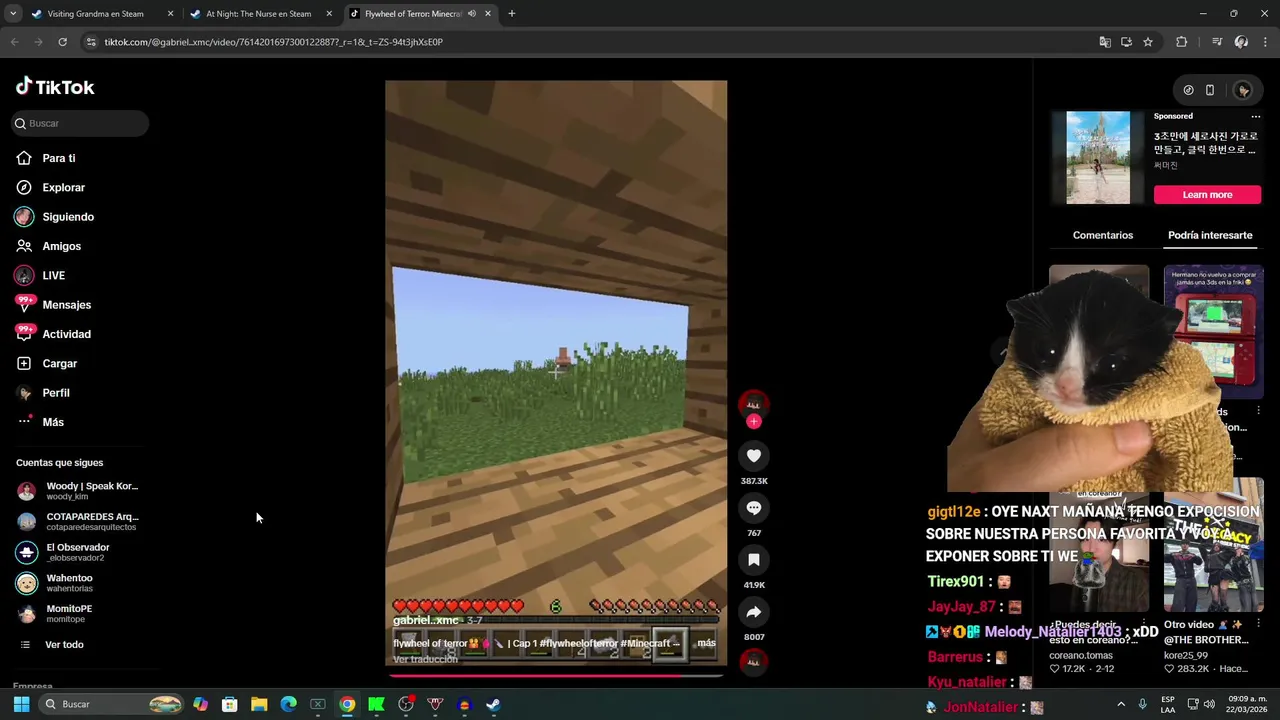This screenshot has width=1280, height=720.
Task: Click the browser address bar URL
Action: click(x=273, y=42)
